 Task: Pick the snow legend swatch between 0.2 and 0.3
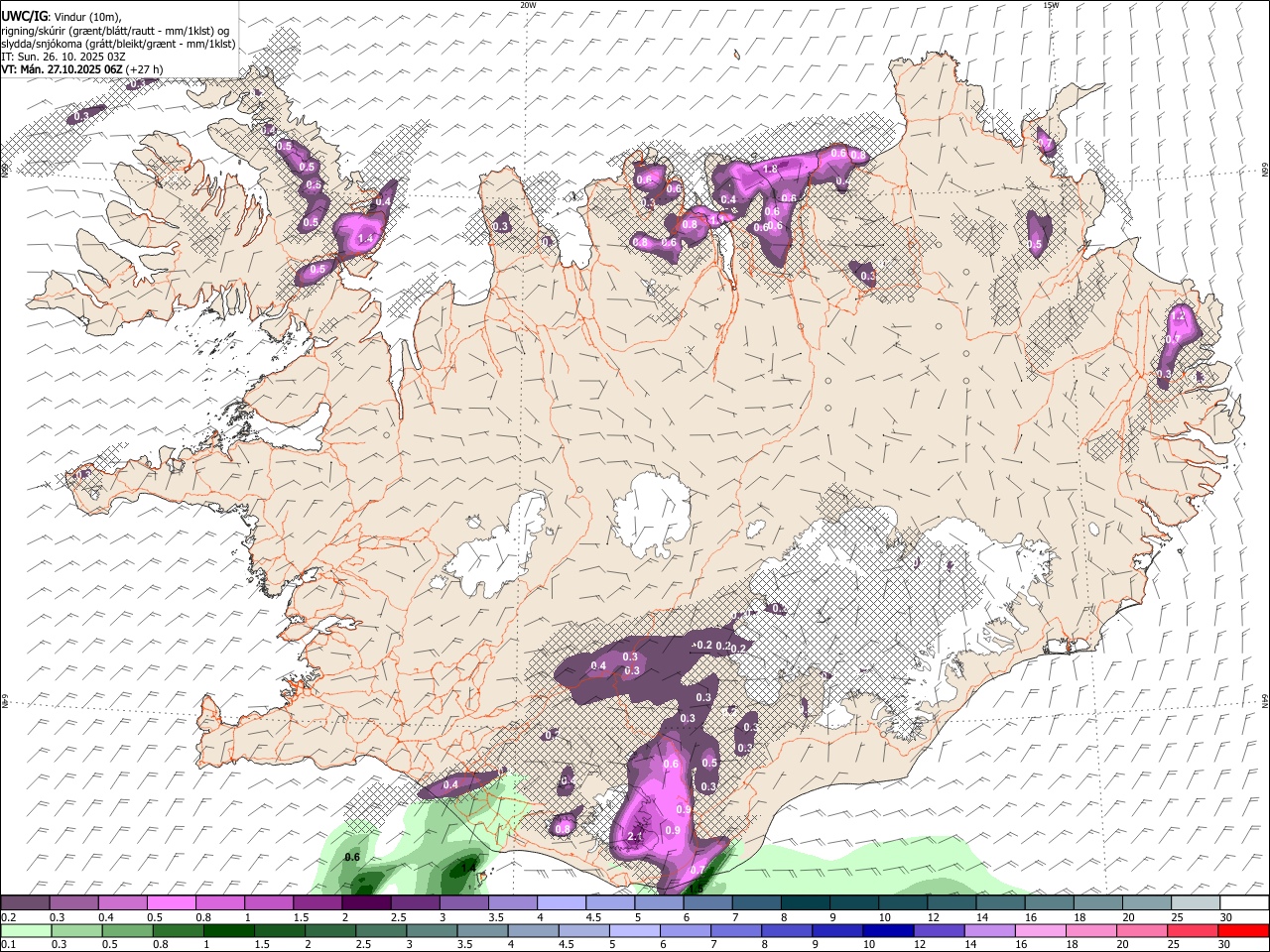(25, 903)
